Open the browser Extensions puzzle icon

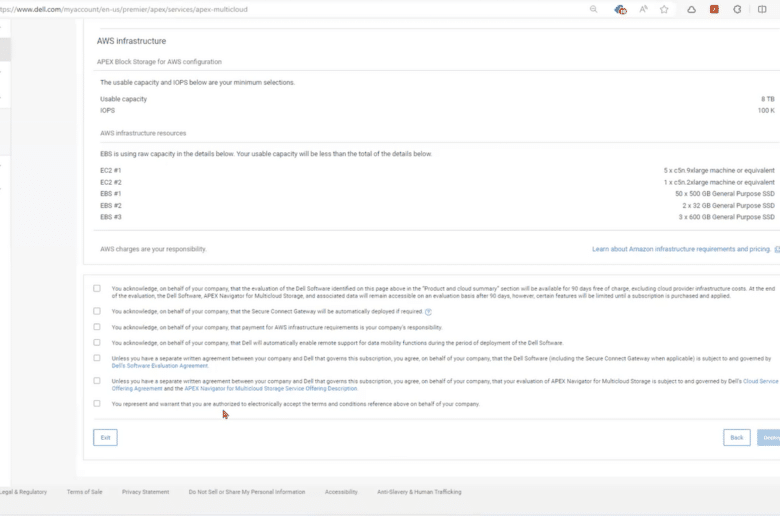(x=737, y=9)
